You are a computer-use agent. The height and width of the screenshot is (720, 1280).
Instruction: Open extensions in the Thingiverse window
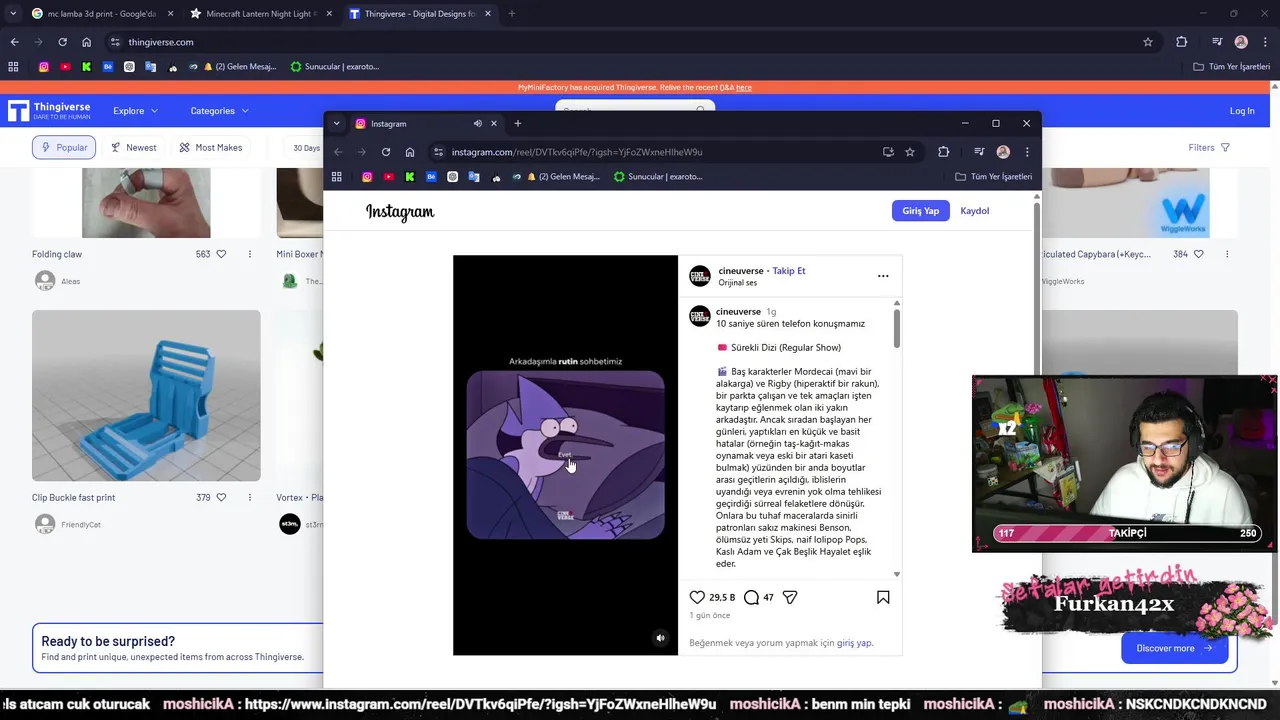point(1181,42)
